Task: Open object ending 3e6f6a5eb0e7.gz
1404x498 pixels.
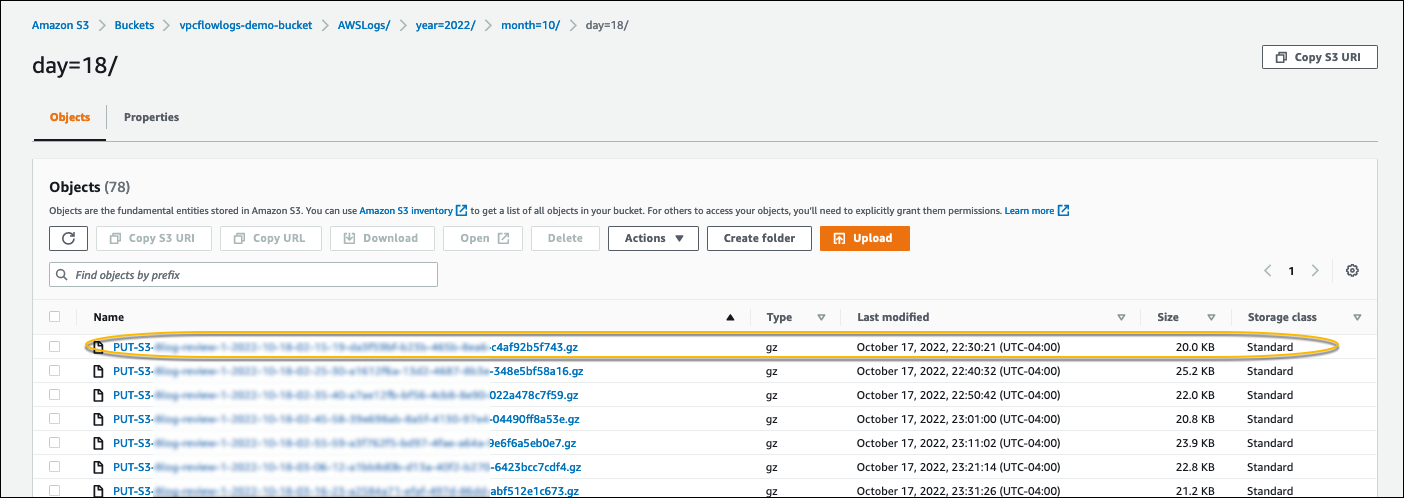Action: (x=345, y=444)
